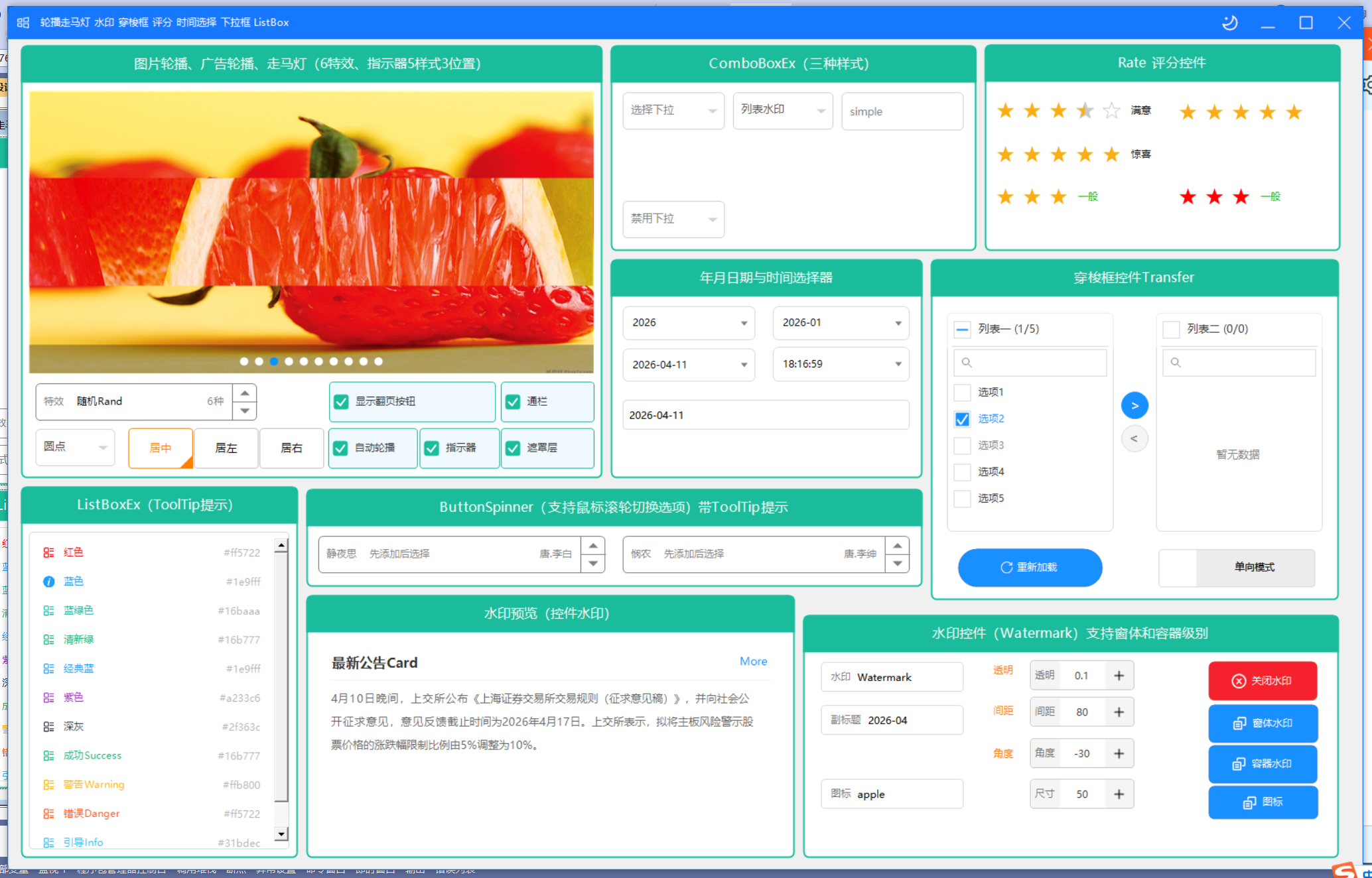Open the More link on announcement card
Screen dimensions: 1372x878
753,661
